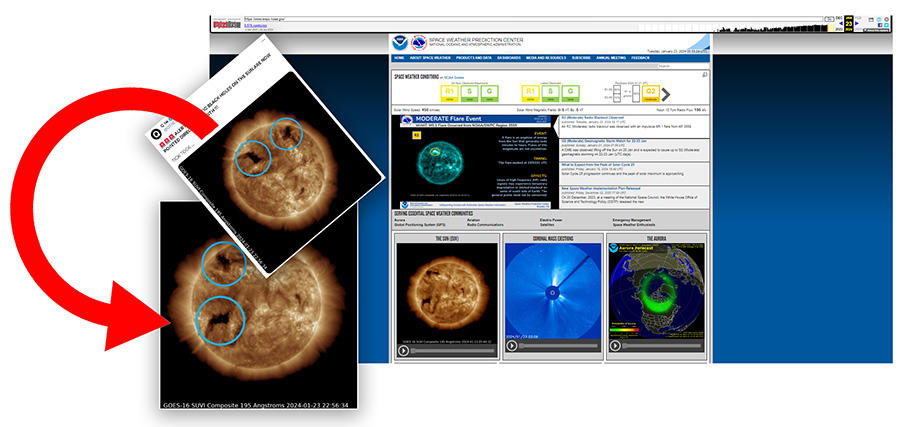Click the Wayback Machine logo
This screenshot has width=900, height=427.
226,25
